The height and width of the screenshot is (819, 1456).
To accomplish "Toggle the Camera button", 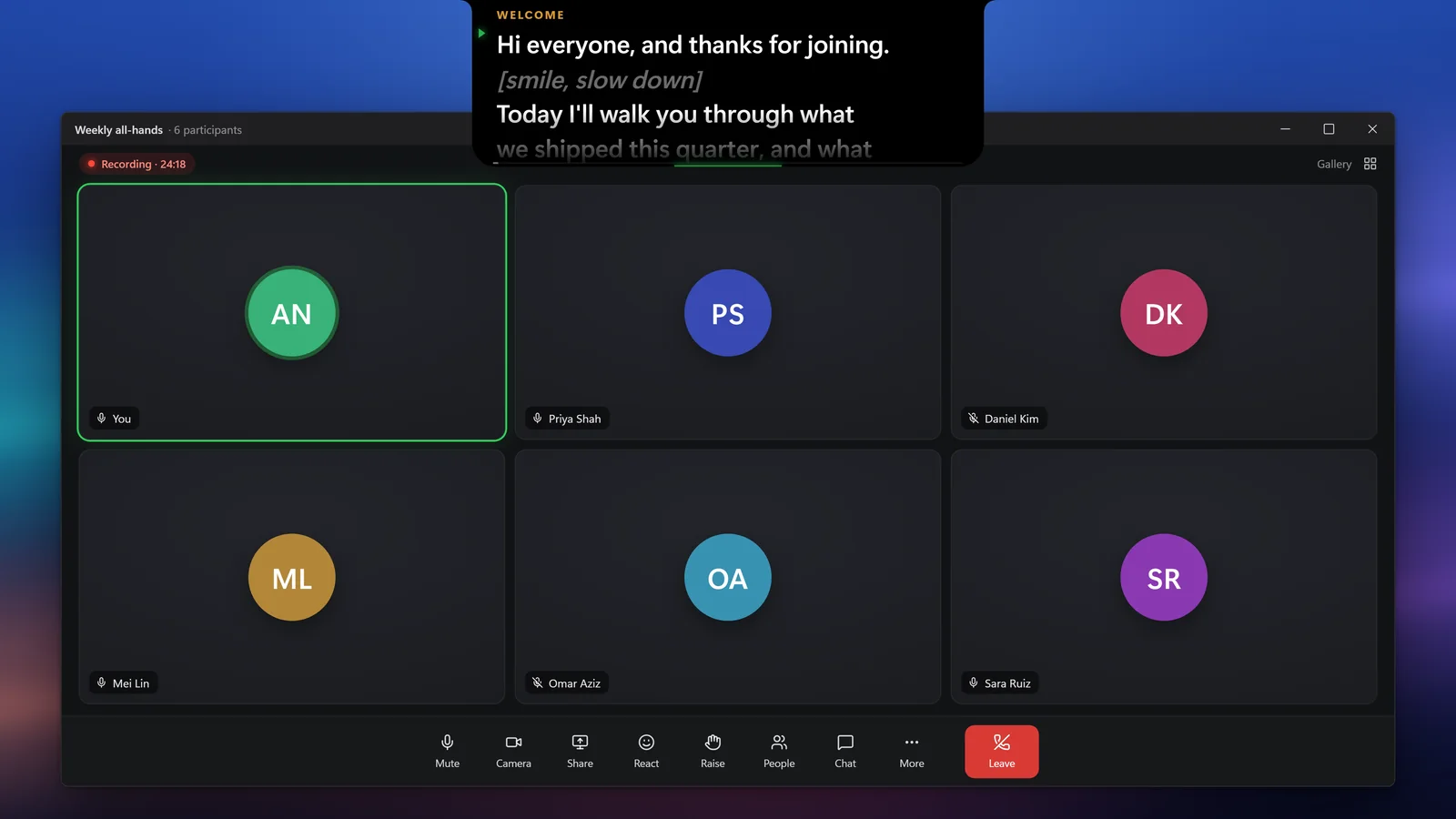I will [x=513, y=752].
